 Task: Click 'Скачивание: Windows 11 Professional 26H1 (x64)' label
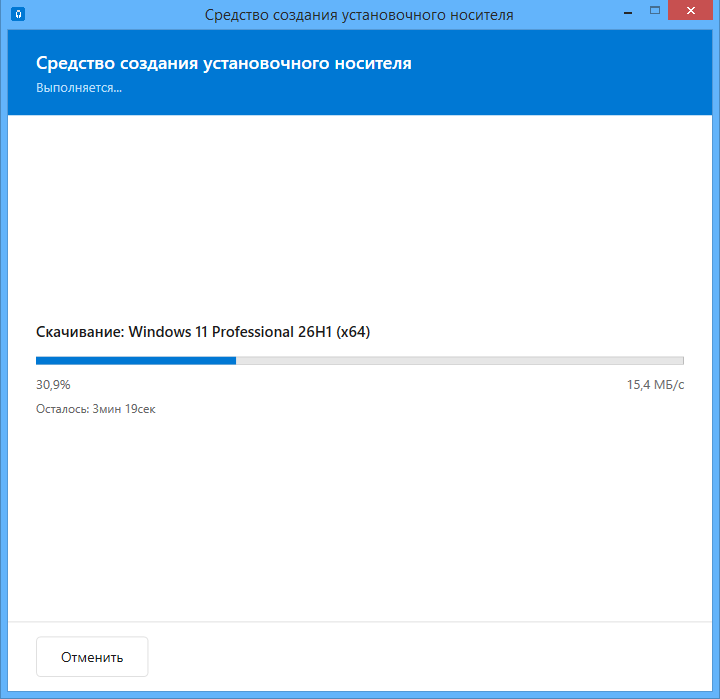pyautogui.click(x=203, y=332)
